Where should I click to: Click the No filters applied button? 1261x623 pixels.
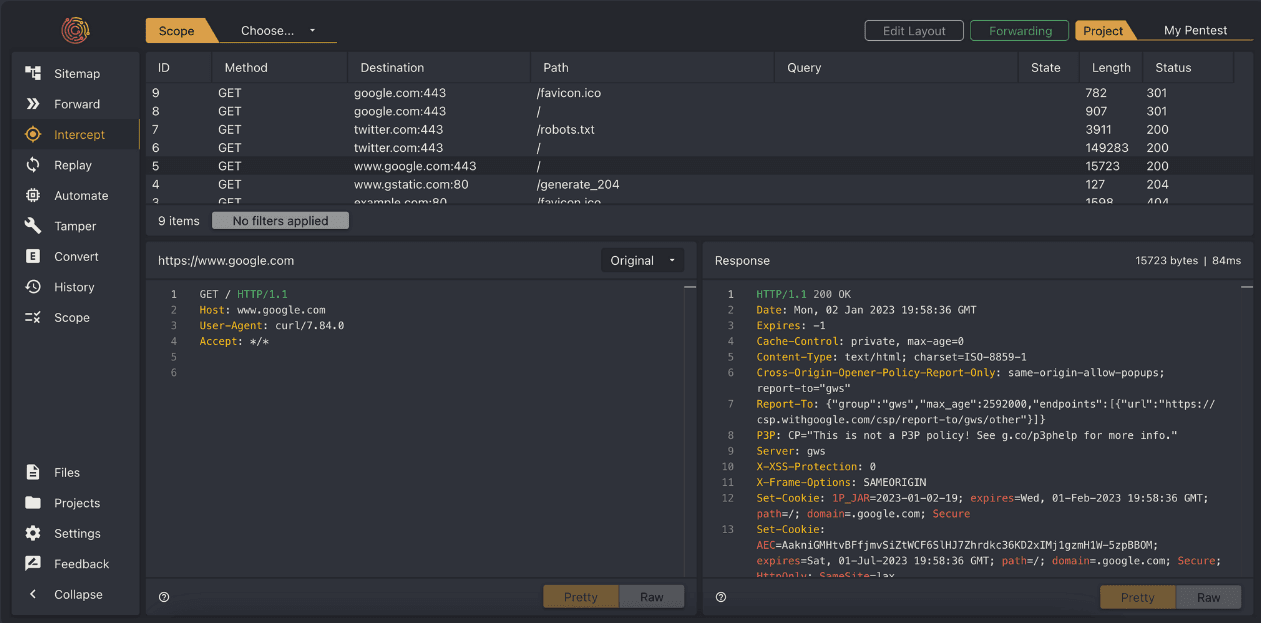tap(280, 221)
